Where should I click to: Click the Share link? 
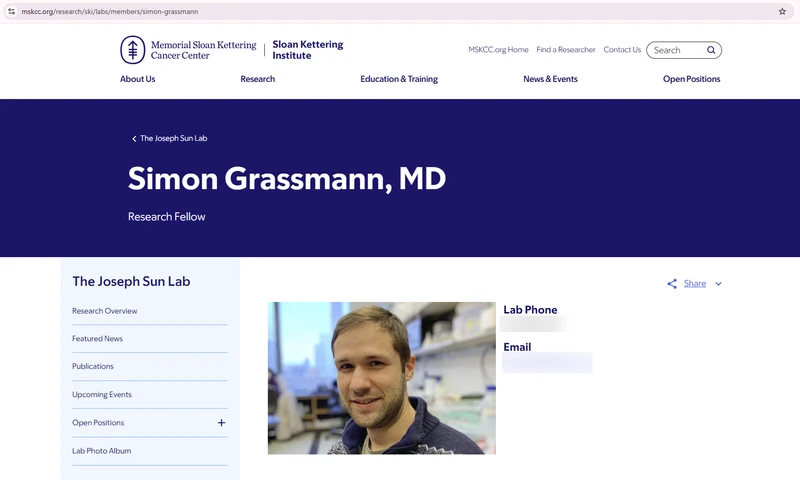(x=695, y=284)
